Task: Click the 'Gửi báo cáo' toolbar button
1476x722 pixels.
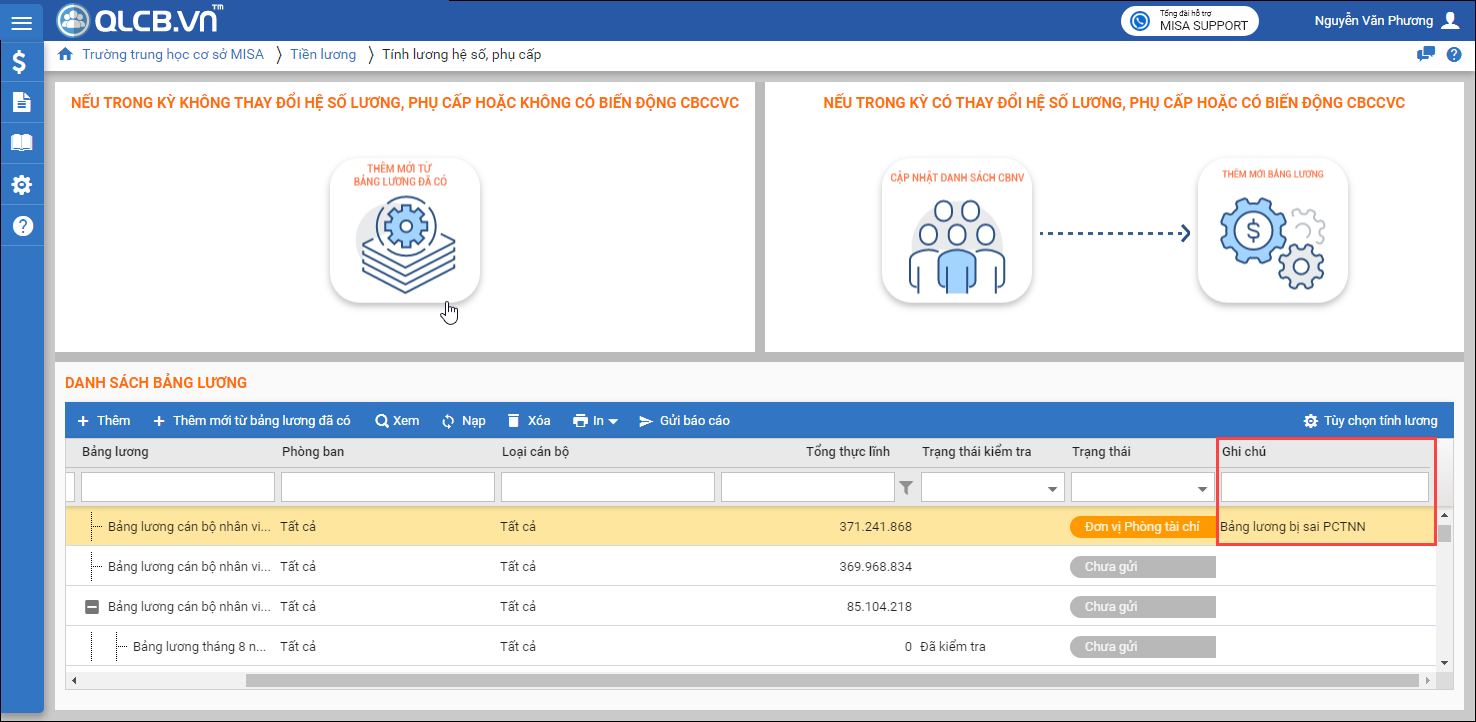Action: (684, 421)
